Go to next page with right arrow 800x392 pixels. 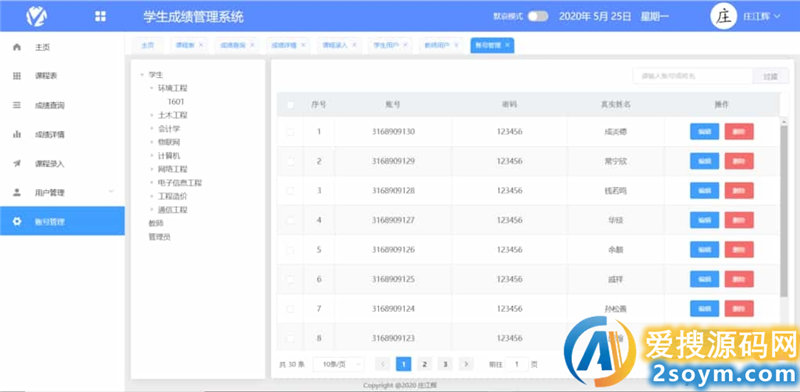click(x=466, y=364)
